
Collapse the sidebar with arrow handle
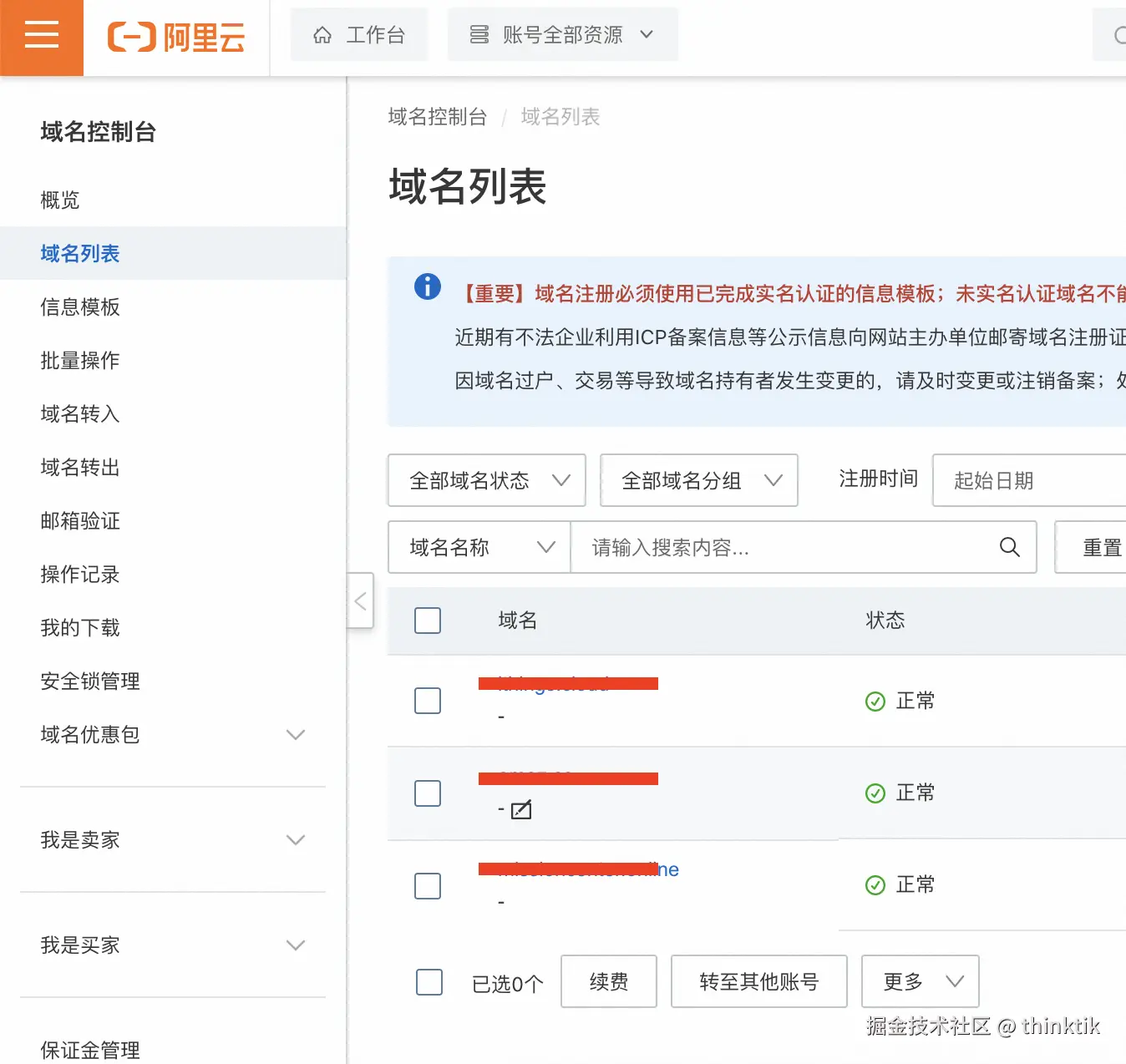[360, 600]
